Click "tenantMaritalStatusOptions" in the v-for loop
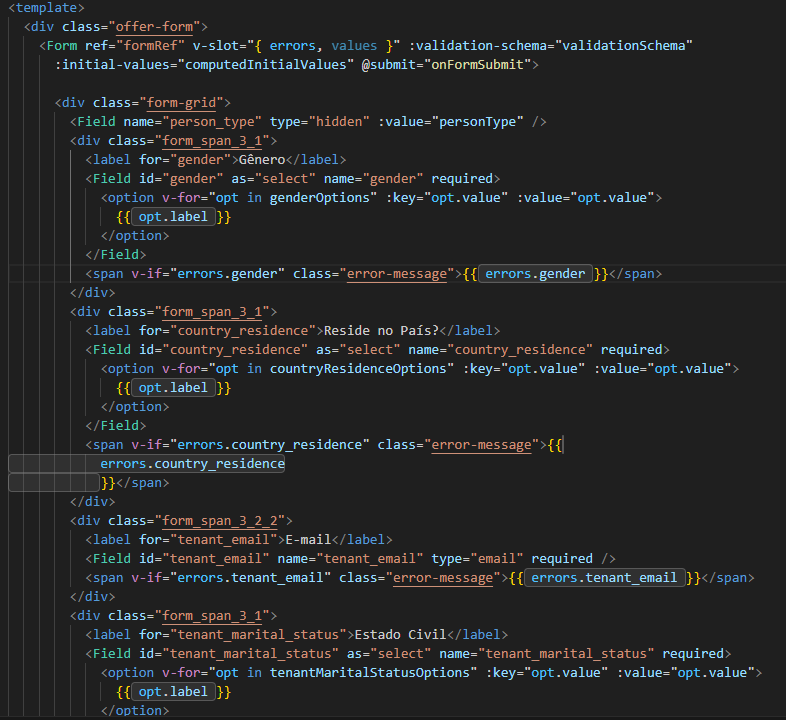Viewport: 786px width, 720px height. tap(375, 673)
